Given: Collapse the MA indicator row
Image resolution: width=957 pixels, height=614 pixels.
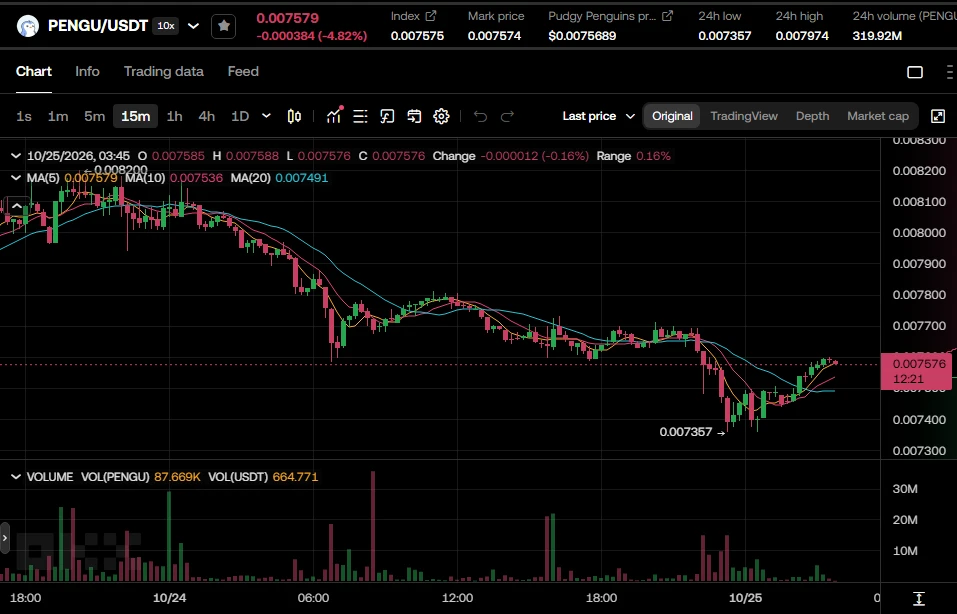Looking at the screenshot, I should 16,178.
